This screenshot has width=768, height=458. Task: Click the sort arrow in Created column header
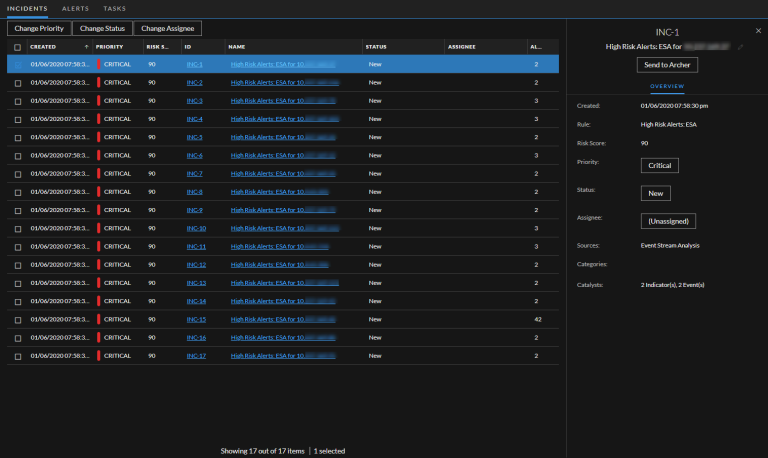(86, 47)
